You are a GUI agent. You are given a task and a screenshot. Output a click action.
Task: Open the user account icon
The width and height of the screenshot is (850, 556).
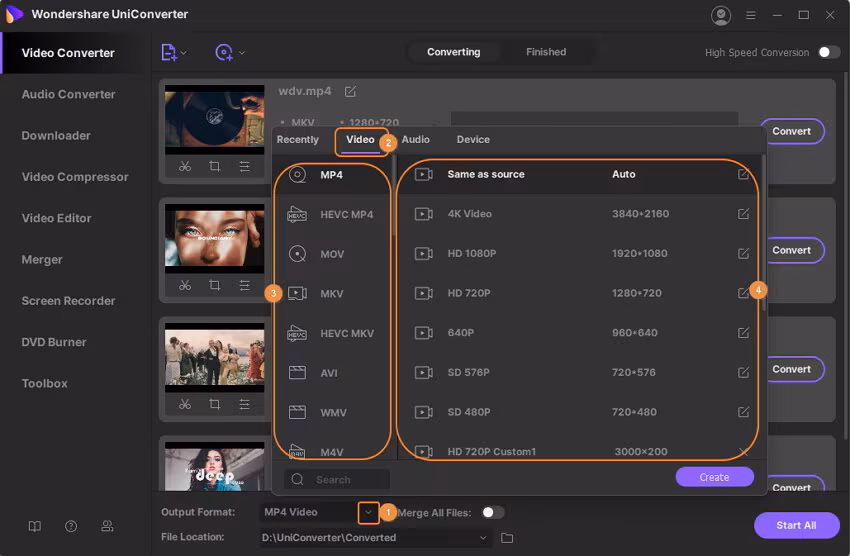720,15
